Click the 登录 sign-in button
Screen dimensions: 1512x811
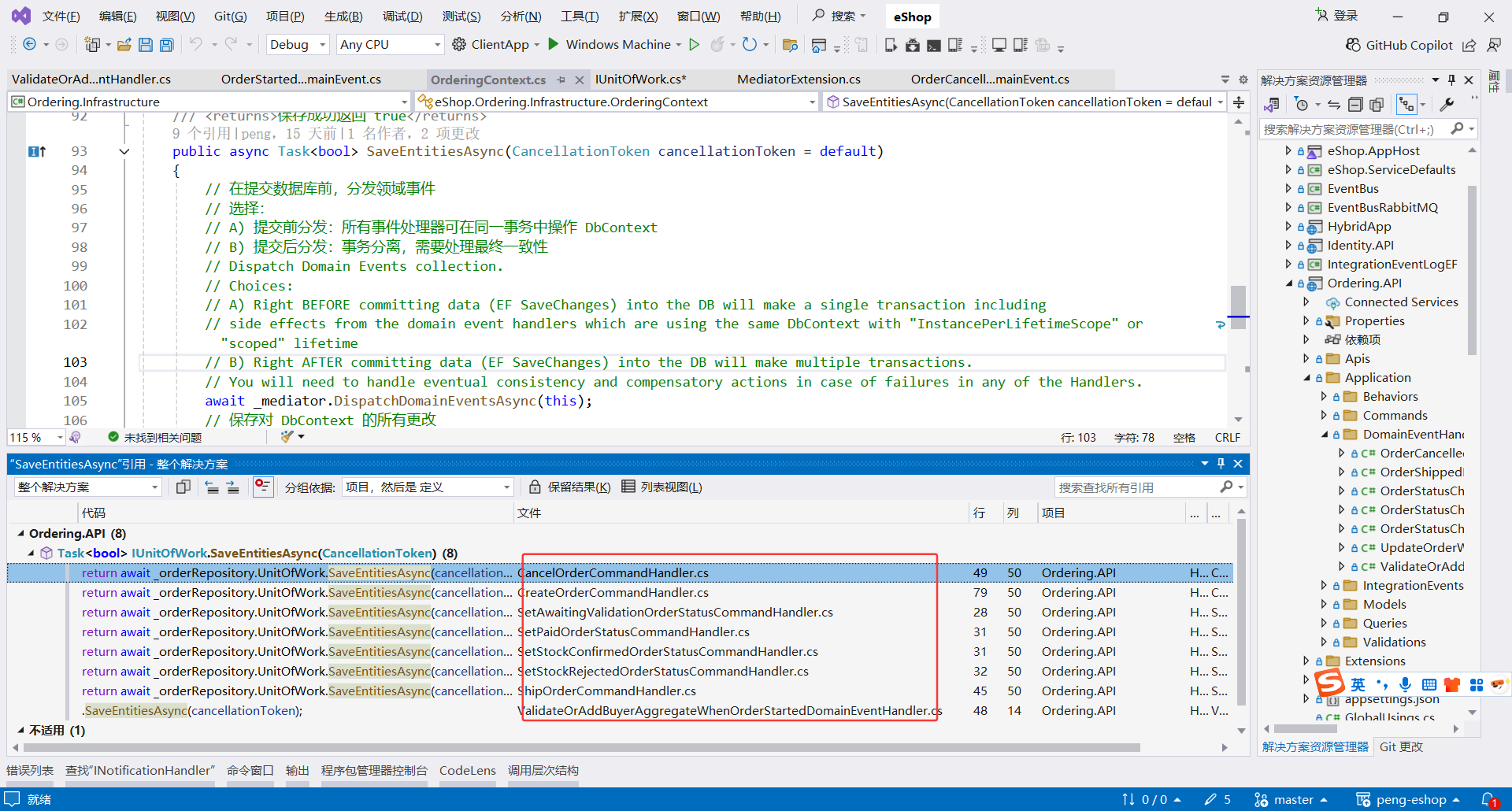click(1336, 16)
